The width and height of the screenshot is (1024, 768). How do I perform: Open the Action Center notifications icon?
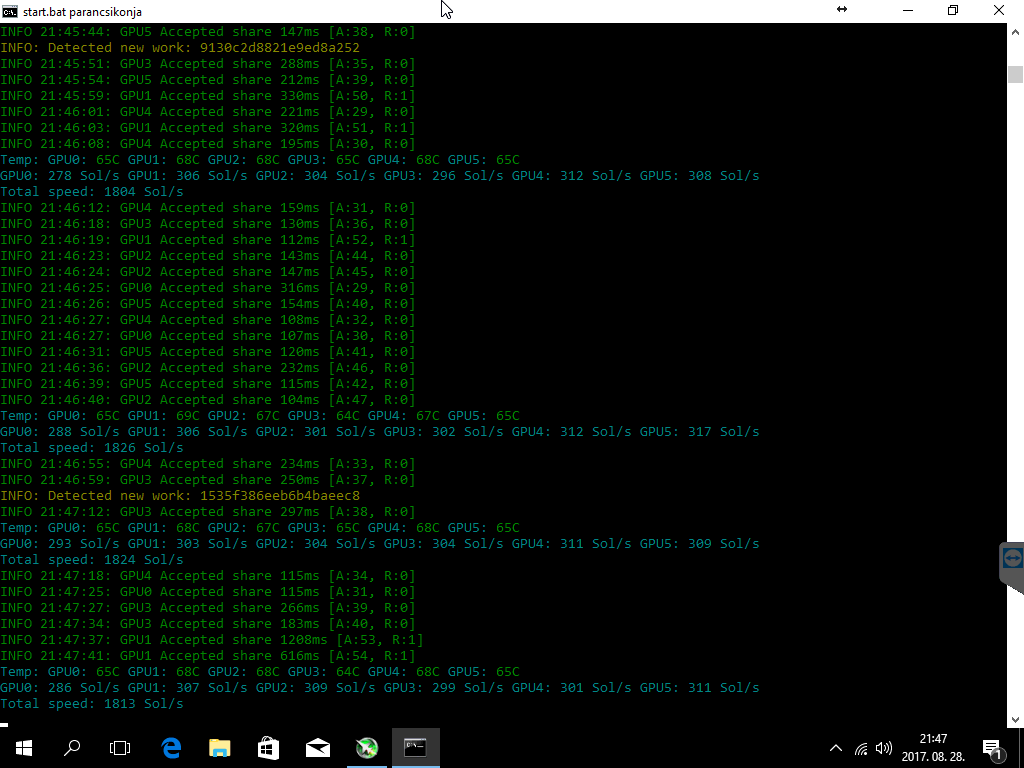click(992, 748)
